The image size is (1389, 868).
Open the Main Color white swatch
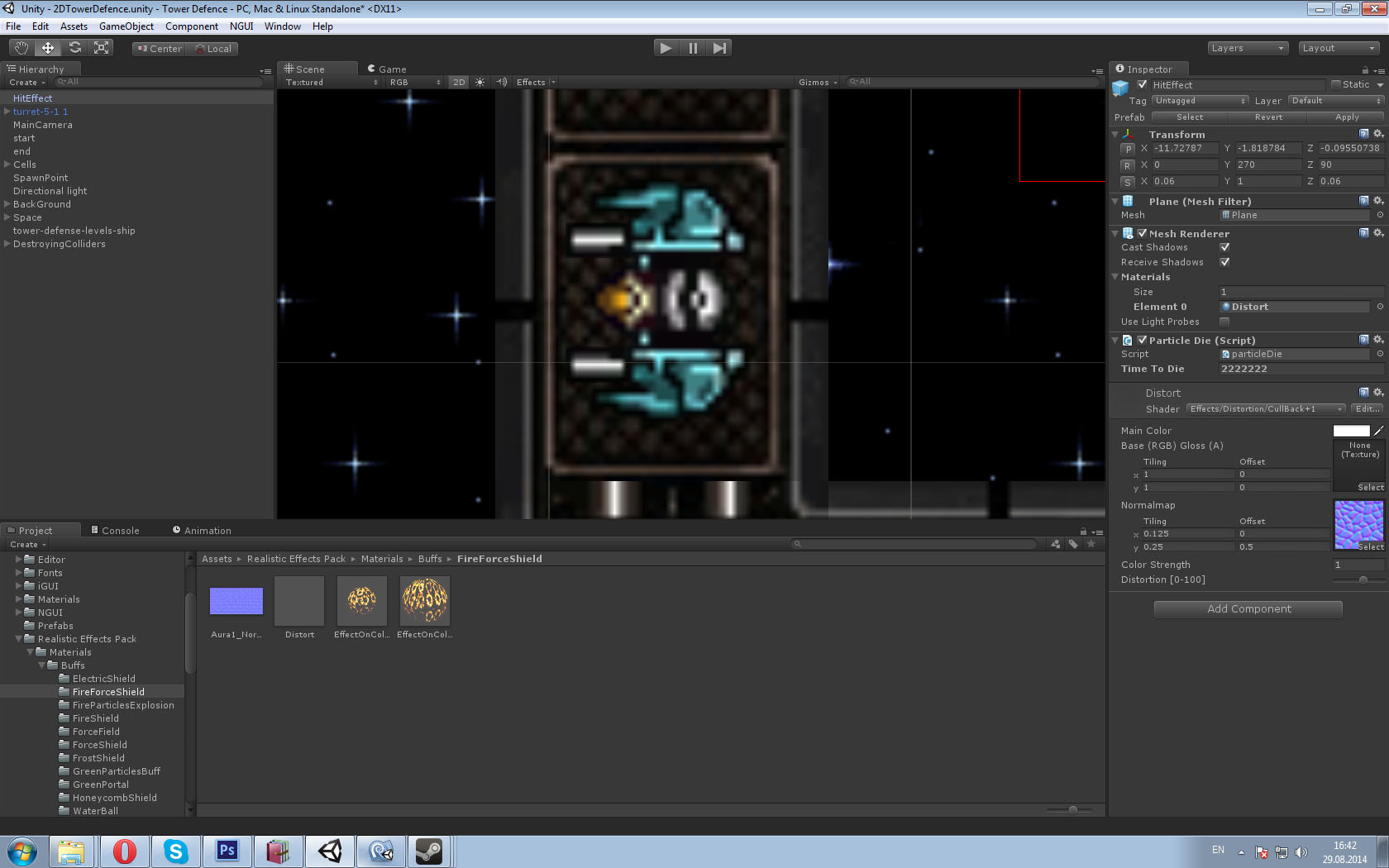[1352, 431]
